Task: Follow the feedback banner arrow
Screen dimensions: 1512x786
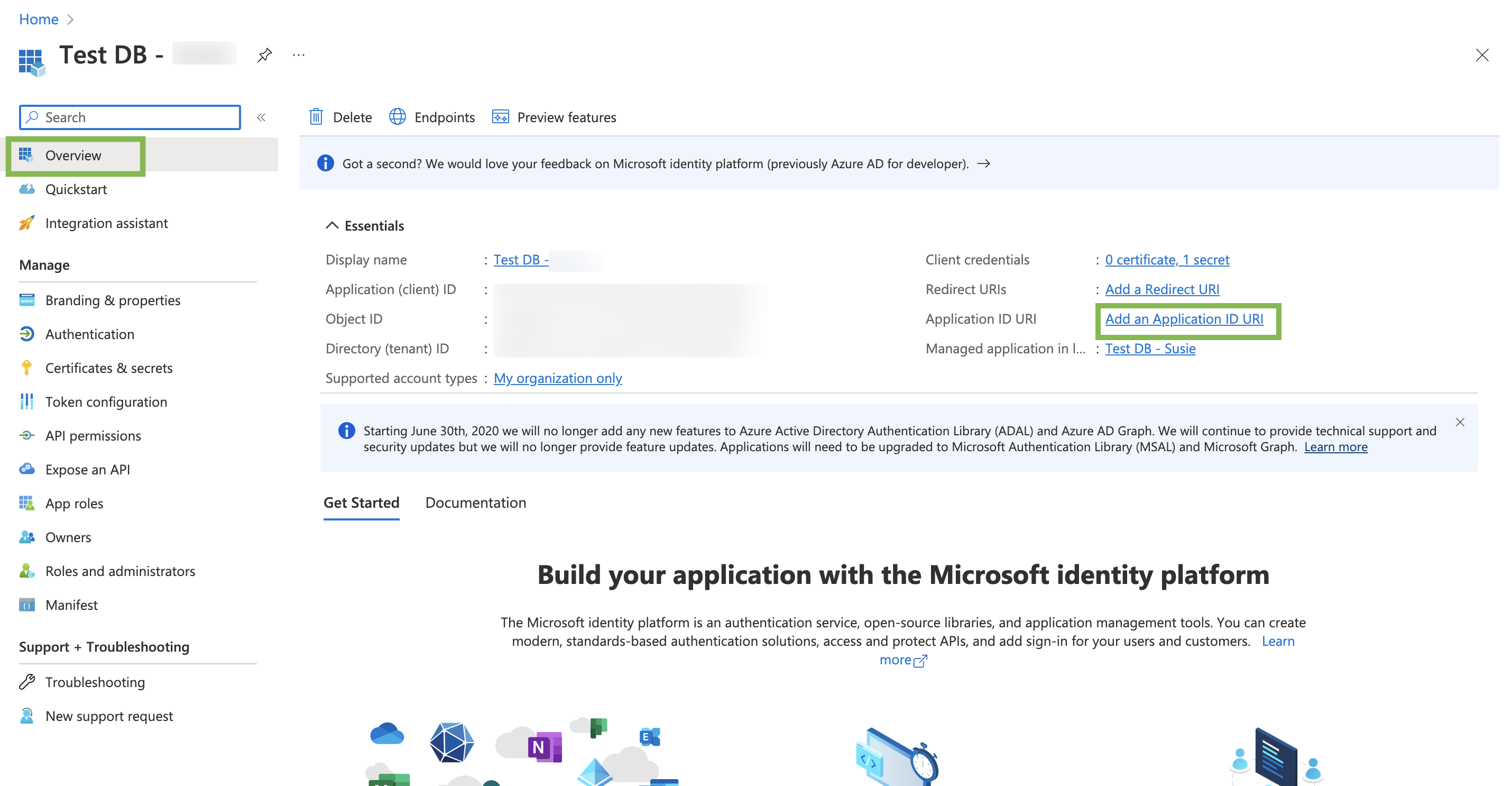Action: click(984, 164)
